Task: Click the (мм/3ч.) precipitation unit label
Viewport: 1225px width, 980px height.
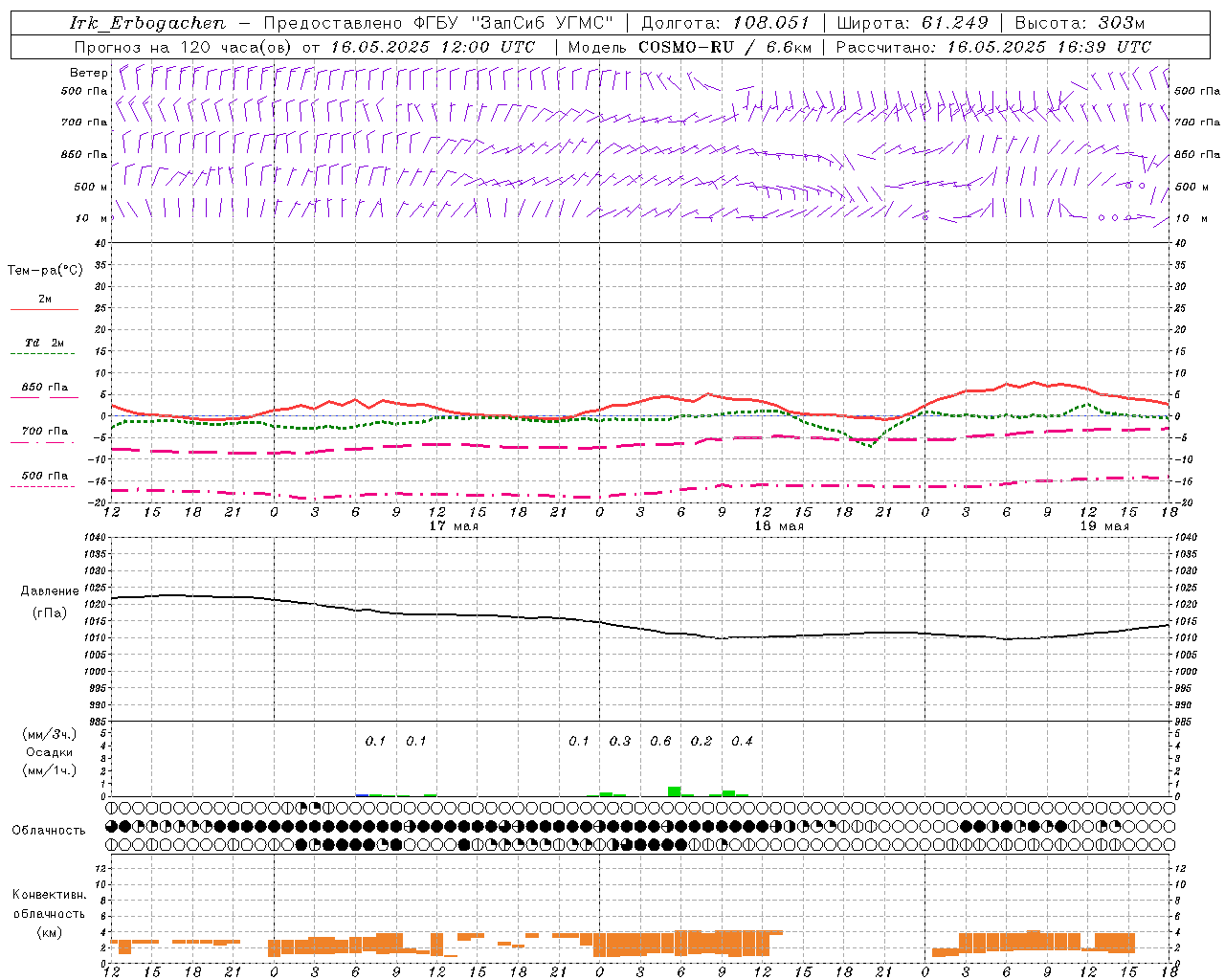Action: pyautogui.click(x=49, y=734)
